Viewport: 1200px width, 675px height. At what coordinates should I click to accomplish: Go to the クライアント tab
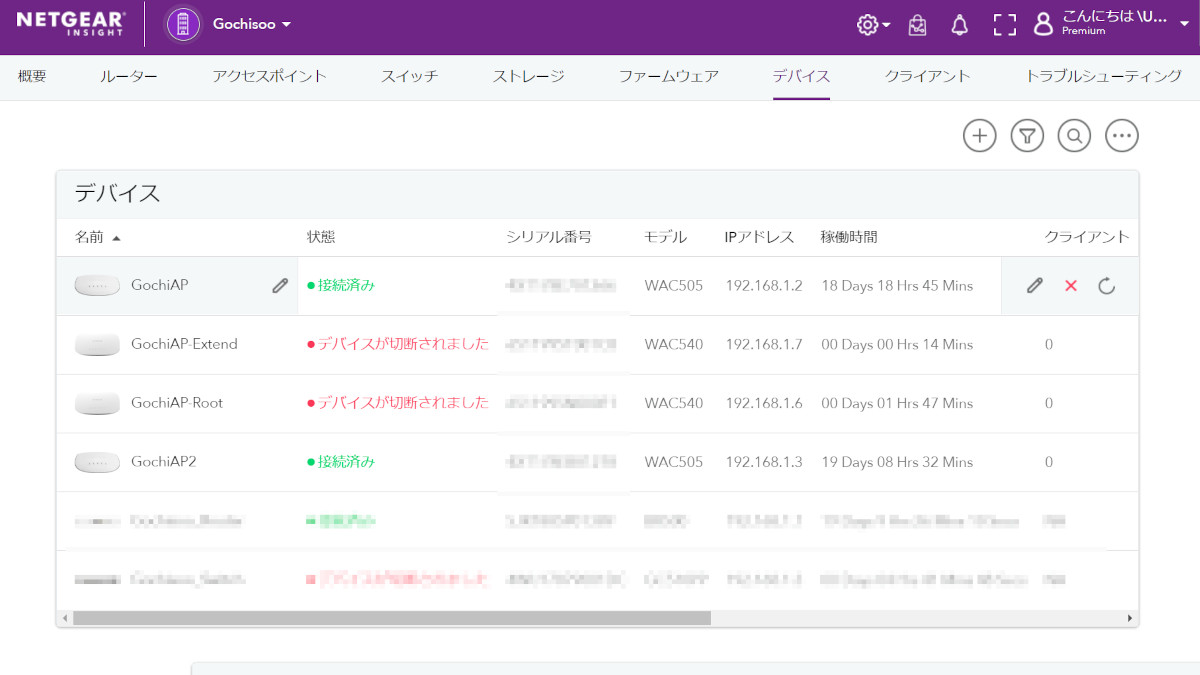[x=927, y=76]
